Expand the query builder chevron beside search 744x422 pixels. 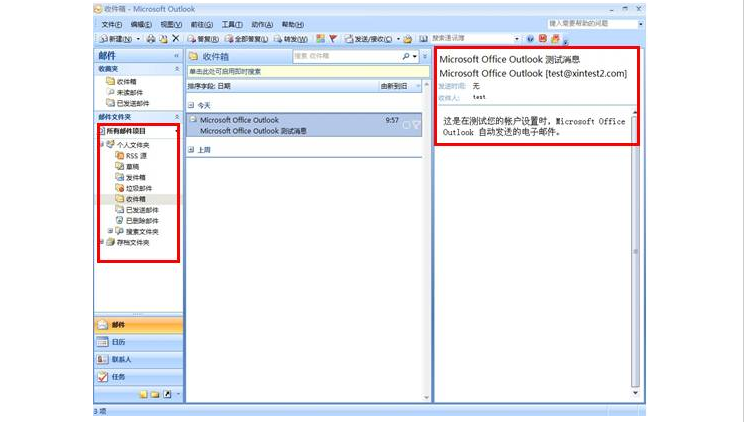pos(425,56)
